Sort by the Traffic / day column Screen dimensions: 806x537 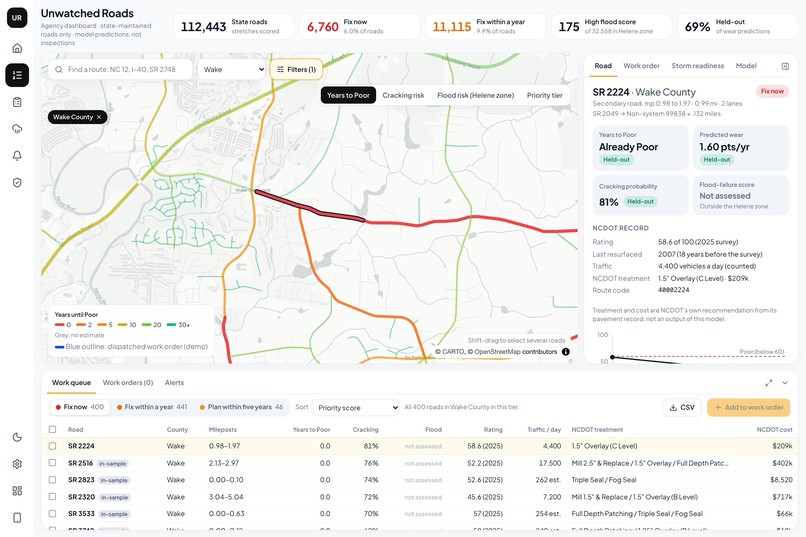coord(544,430)
